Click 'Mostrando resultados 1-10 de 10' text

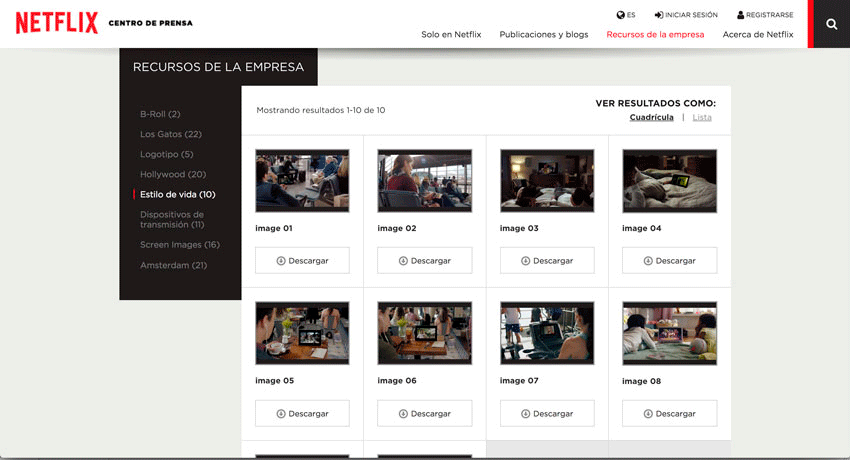[x=321, y=110]
